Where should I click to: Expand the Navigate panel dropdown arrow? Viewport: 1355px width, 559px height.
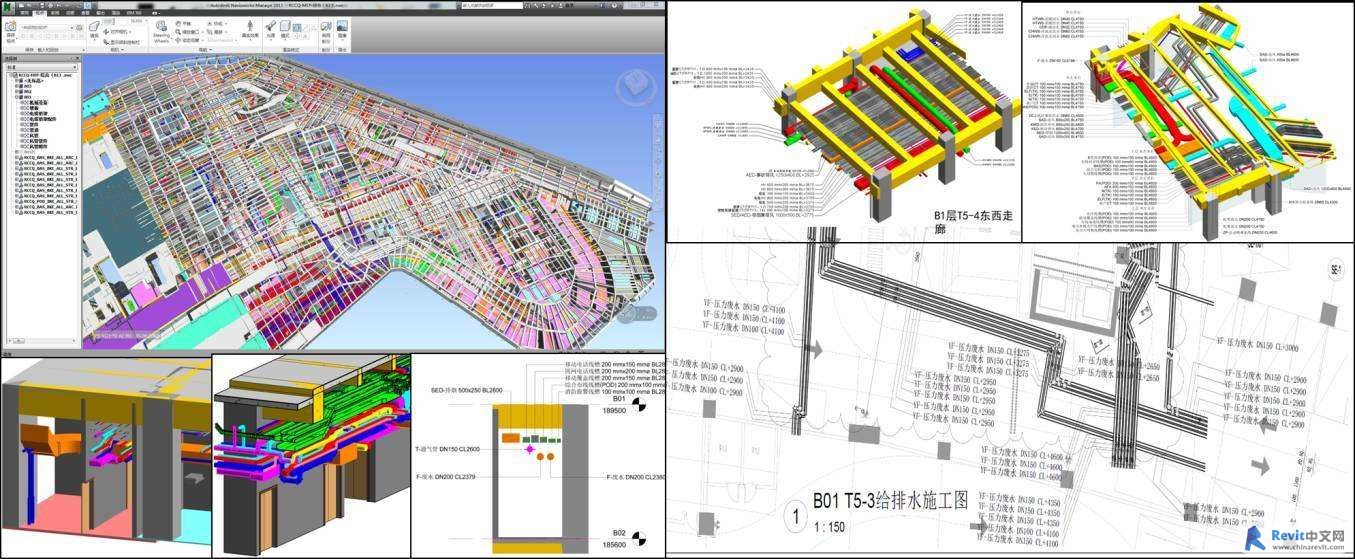tap(211, 49)
